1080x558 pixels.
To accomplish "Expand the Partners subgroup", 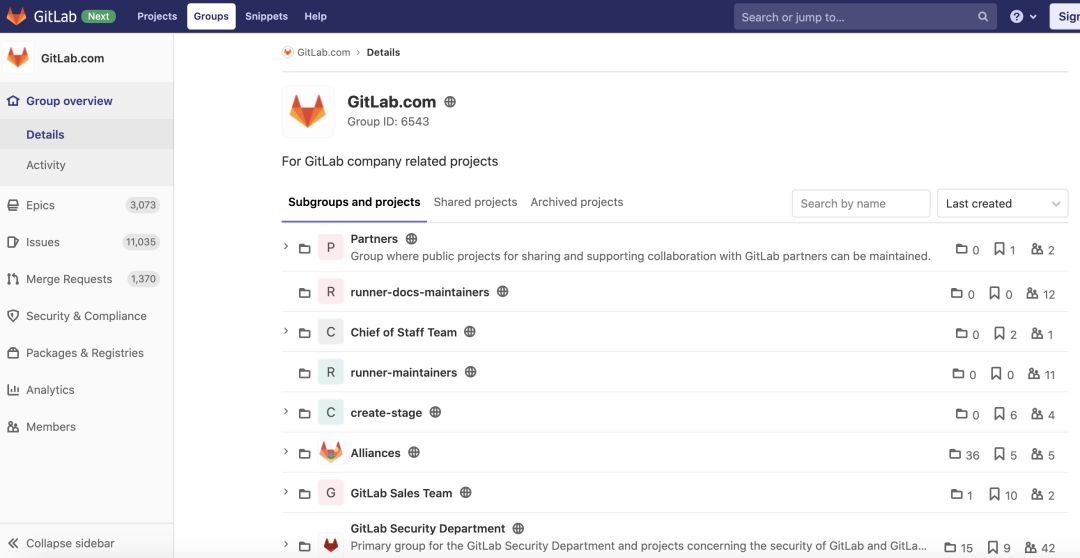I will pos(286,246).
